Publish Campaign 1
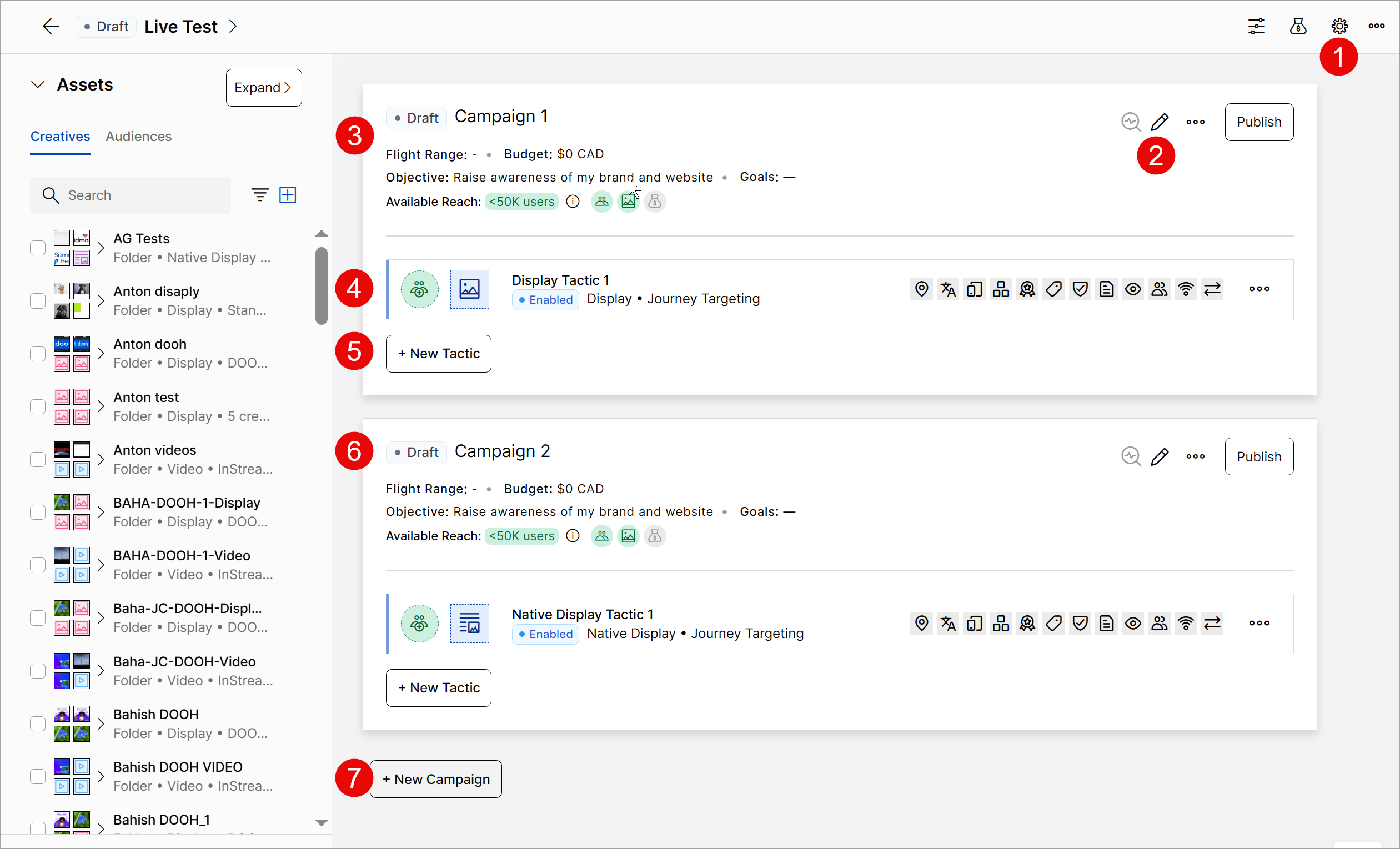 [1258, 122]
